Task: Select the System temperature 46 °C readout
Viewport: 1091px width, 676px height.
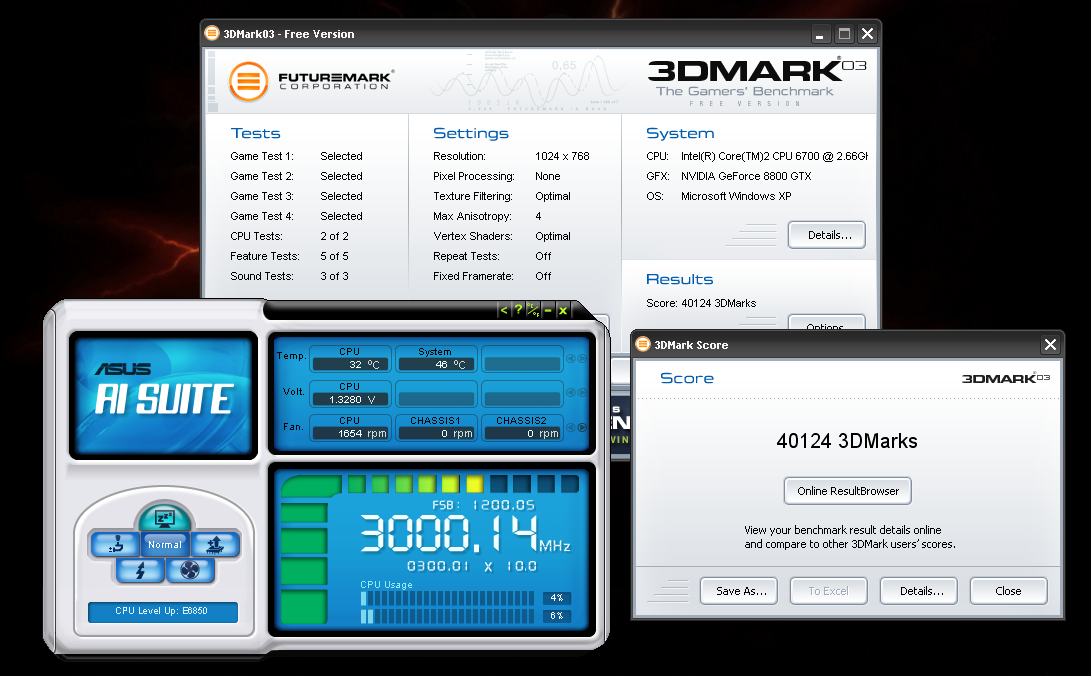Action: tap(436, 364)
